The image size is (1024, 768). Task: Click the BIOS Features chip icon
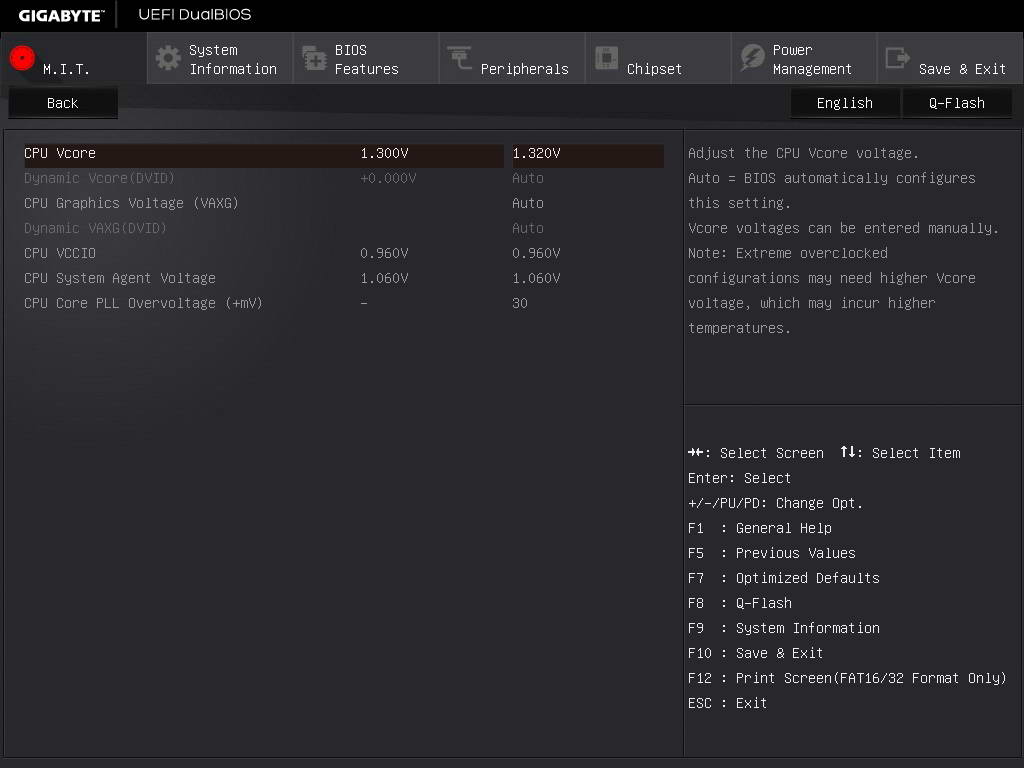tap(314, 58)
